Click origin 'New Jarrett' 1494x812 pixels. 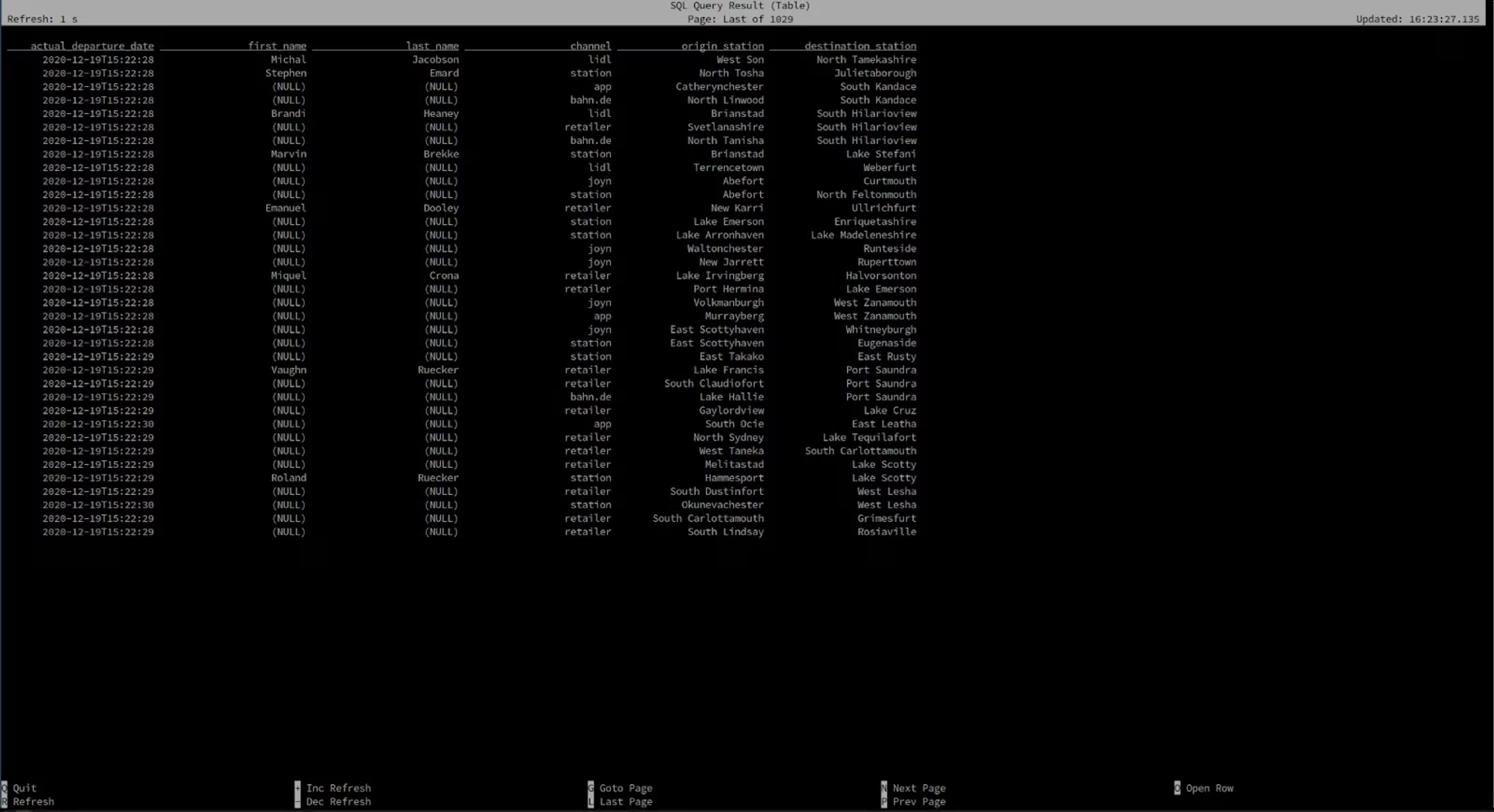click(x=731, y=262)
